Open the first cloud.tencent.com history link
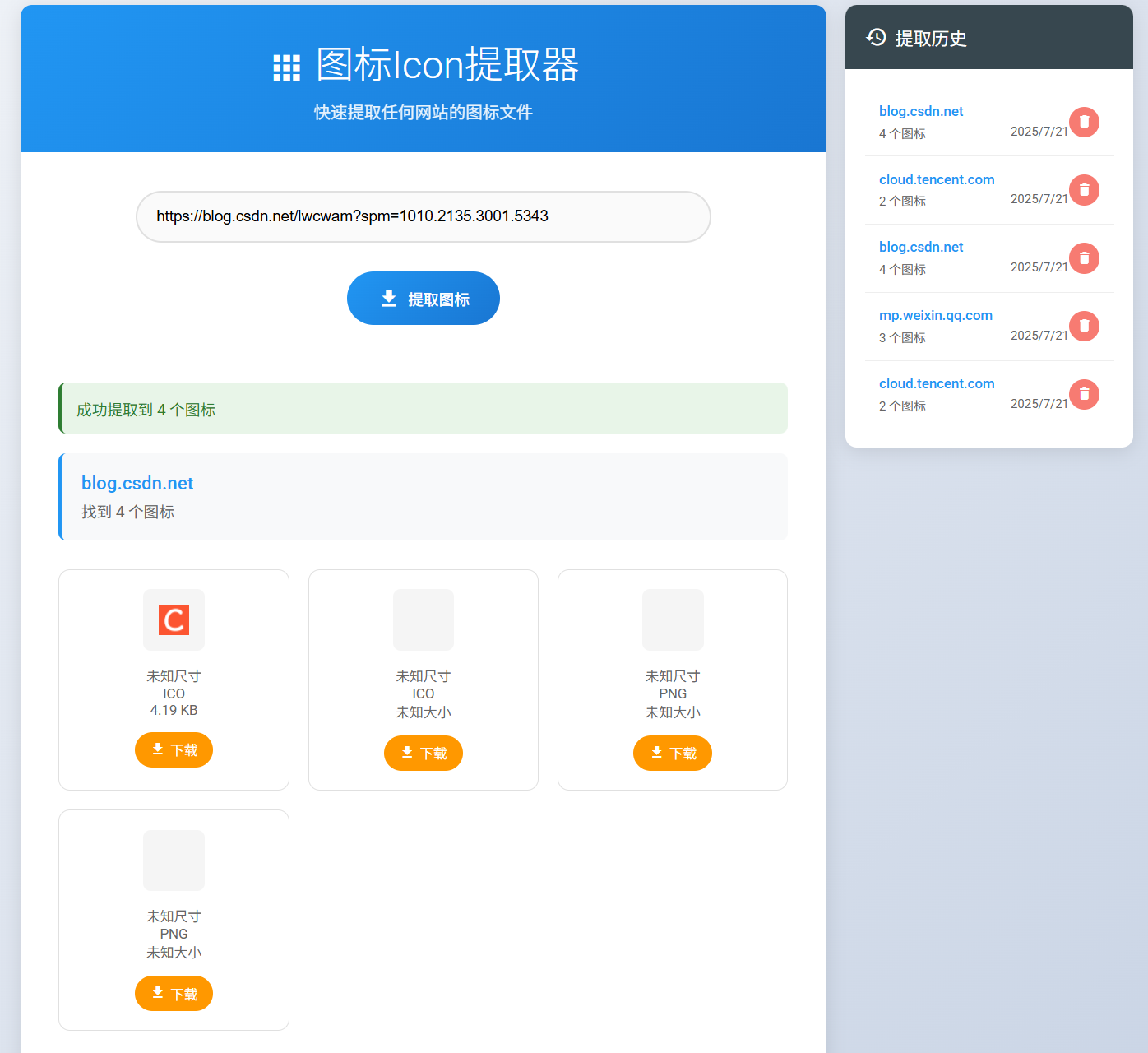1148x1053 pixels. tap(937, 179)
